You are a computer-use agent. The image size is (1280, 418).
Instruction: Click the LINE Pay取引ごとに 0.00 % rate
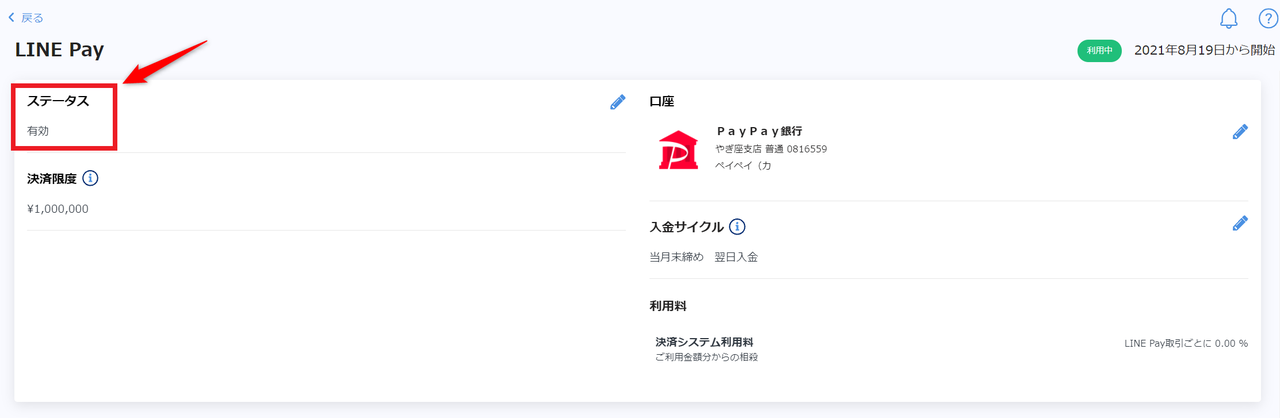click(x=1186, y=343)
